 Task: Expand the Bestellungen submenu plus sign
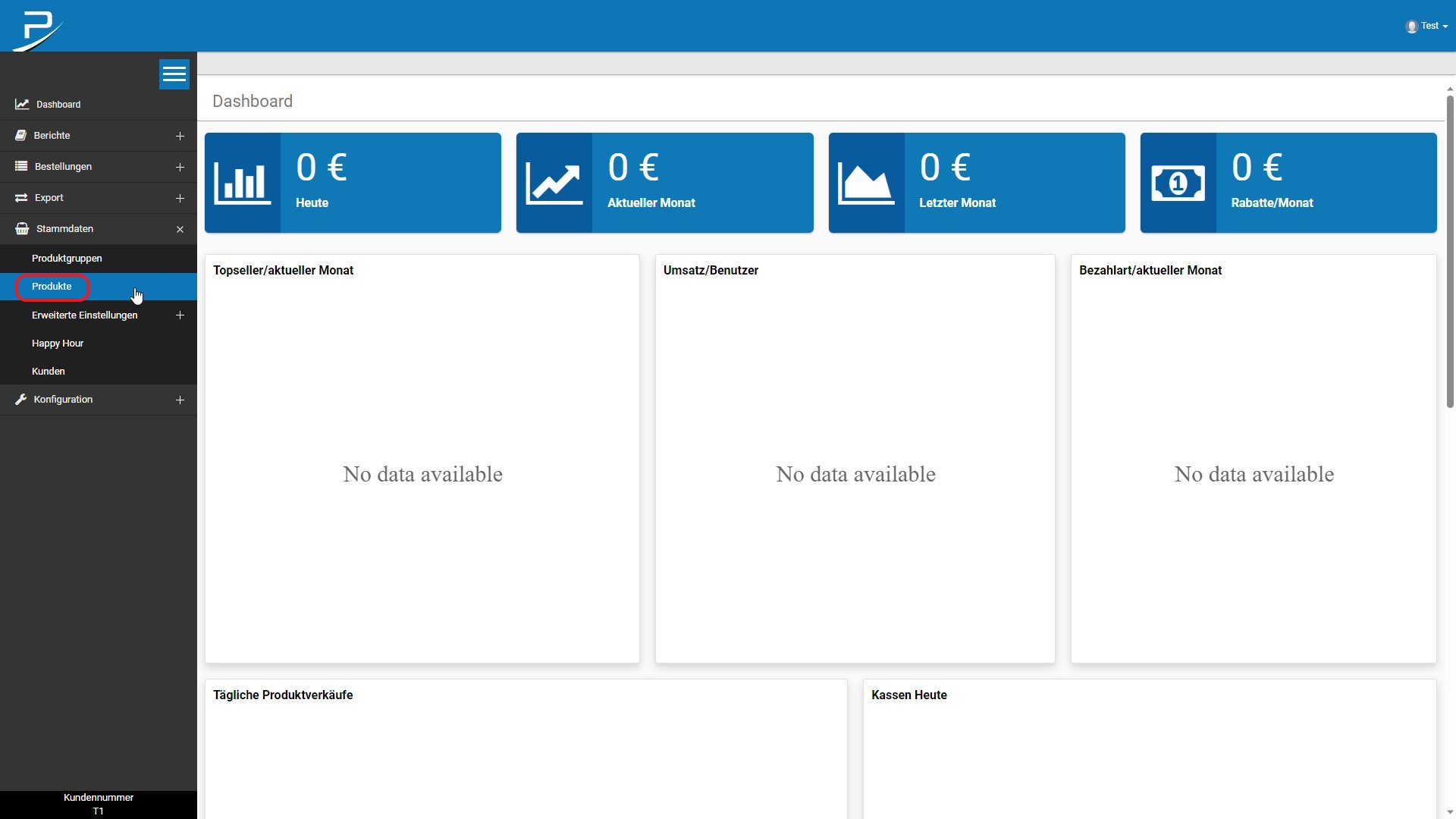[x=180, y=168]
